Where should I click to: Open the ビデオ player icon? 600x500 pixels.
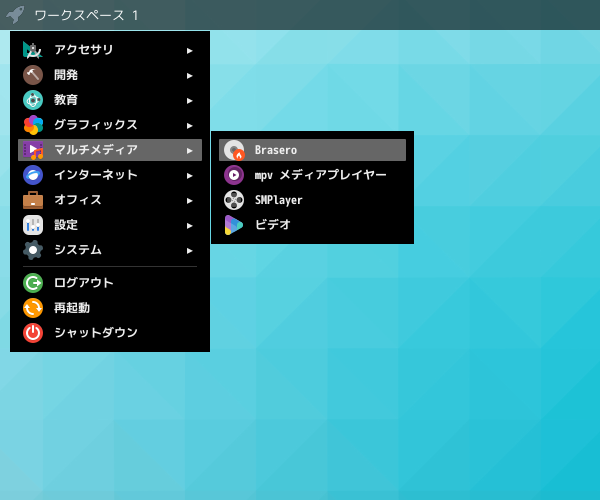[234, 225]
